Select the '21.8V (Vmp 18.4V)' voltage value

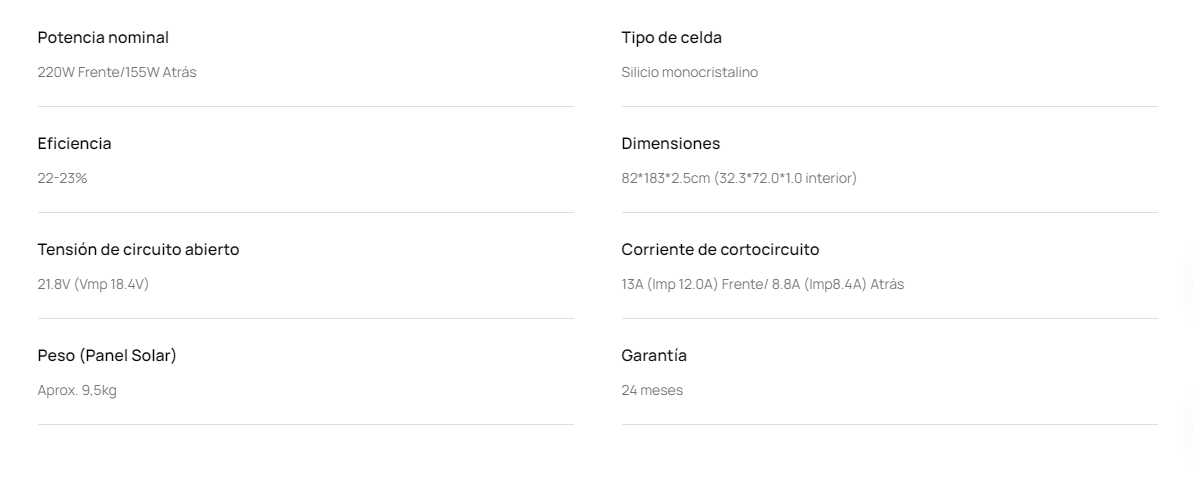click(x=93, y=284)
